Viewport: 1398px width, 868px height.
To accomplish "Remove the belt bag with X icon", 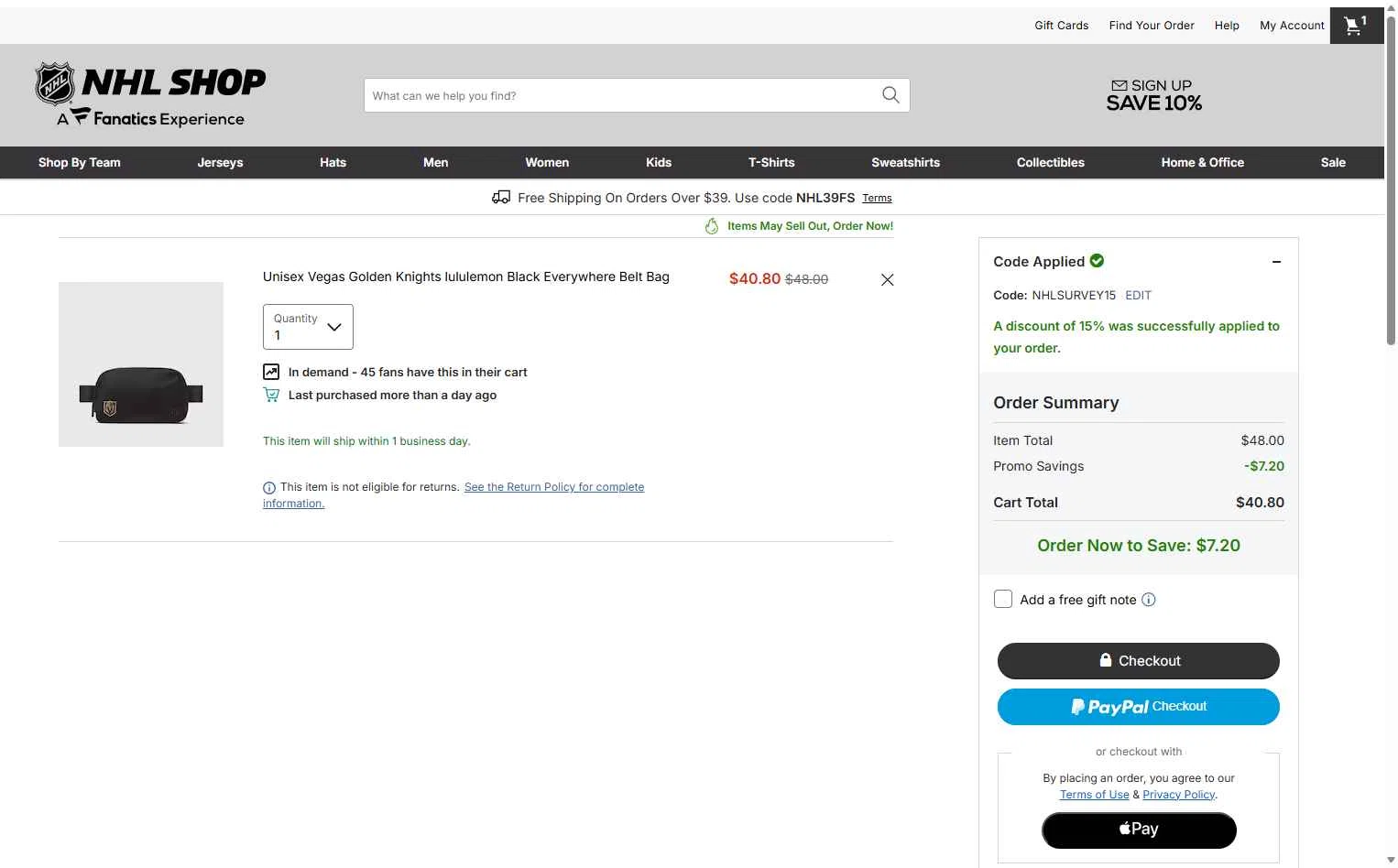I will tap(887, 280).
